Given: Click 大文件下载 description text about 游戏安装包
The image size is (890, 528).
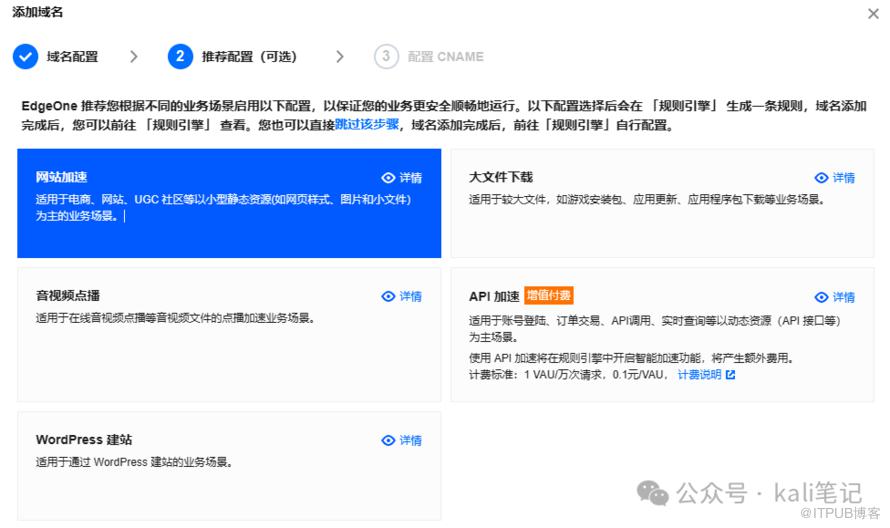Looking at the screenshot, I should click(x=646, y=199).
